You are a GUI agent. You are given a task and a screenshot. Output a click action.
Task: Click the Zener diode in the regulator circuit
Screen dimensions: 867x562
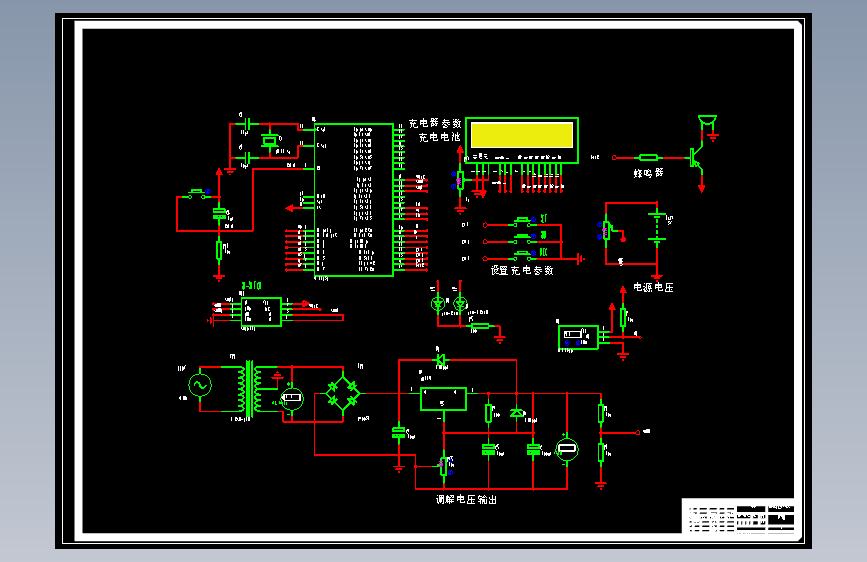point(517,413)
